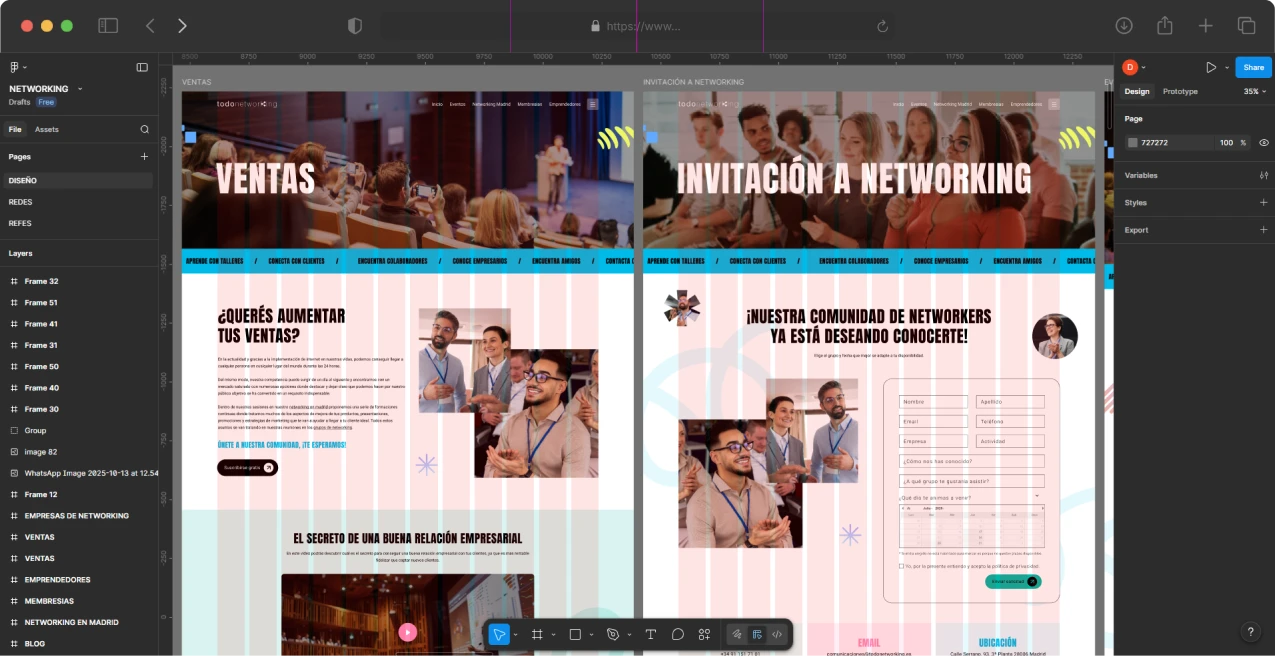Open the comment tool
This screenshot has width=1275, height=656.
pyautogui.click(x=678, y=633)
